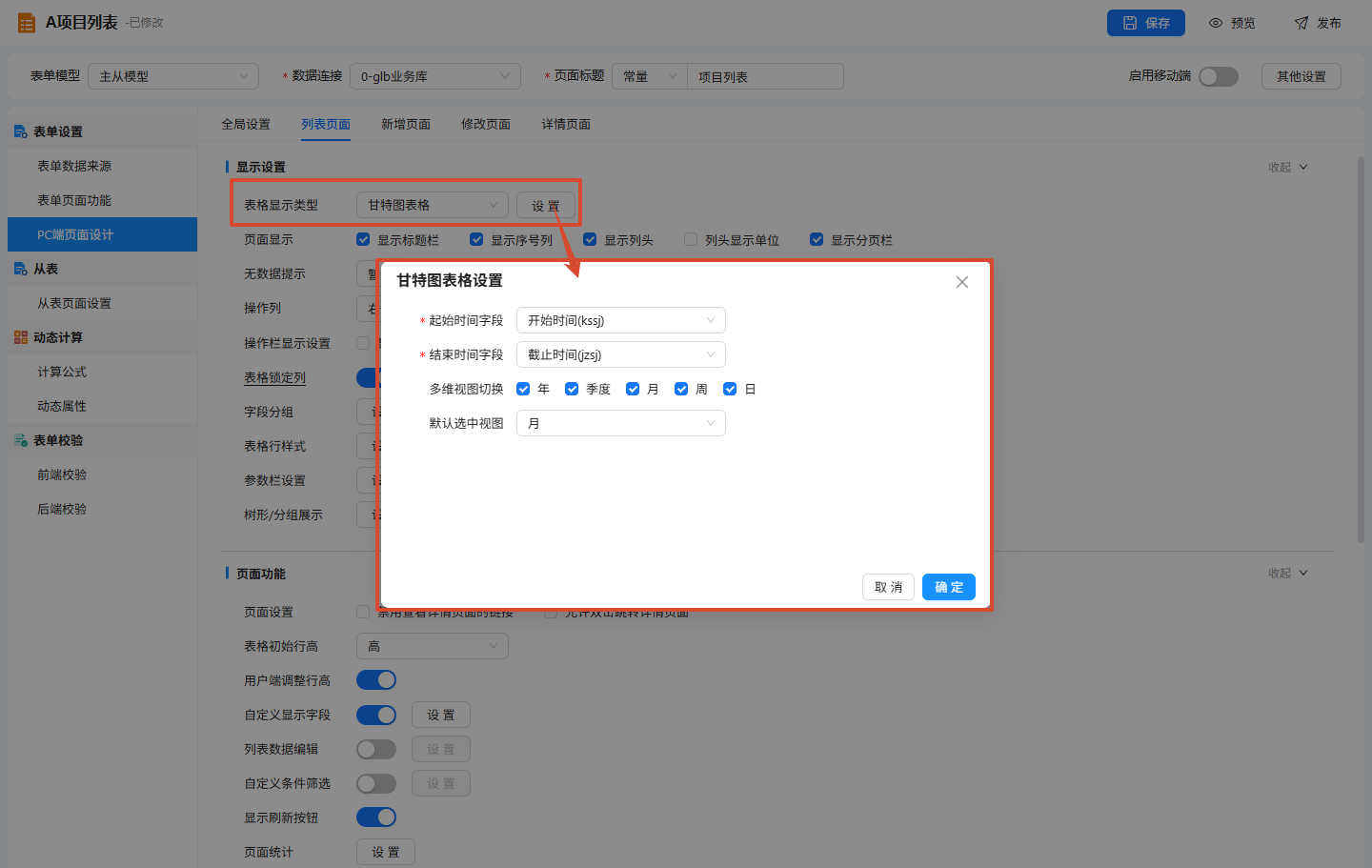Open 起始时间字段 dropdown

pyautogui.click(x=621, y=320)
